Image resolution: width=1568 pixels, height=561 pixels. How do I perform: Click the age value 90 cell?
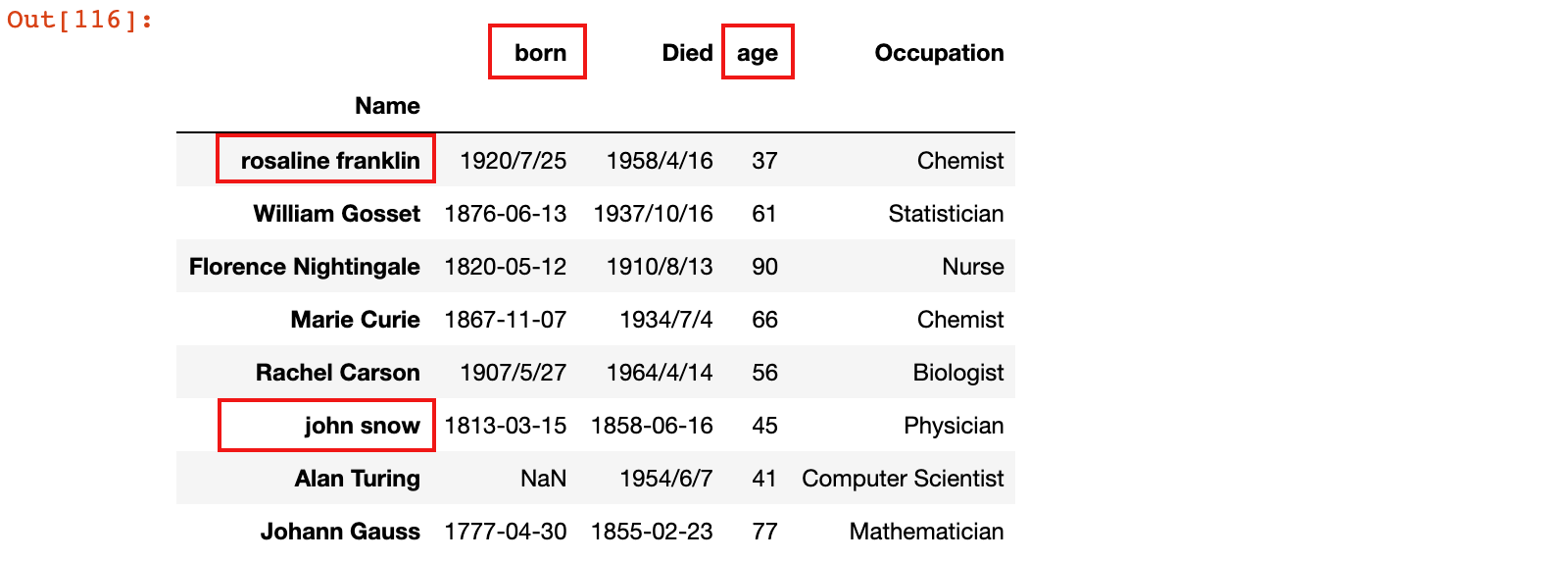point(764,267)
